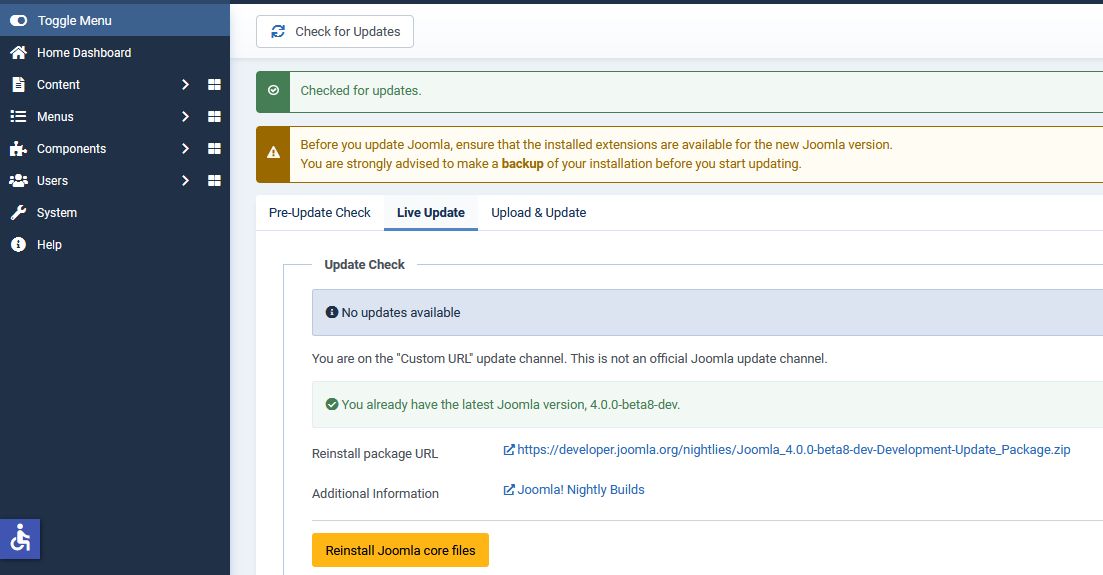Switch to the Pre-Update Check tab
Image resolution: width=1103 pixels, height=575 pixels.
319,213
